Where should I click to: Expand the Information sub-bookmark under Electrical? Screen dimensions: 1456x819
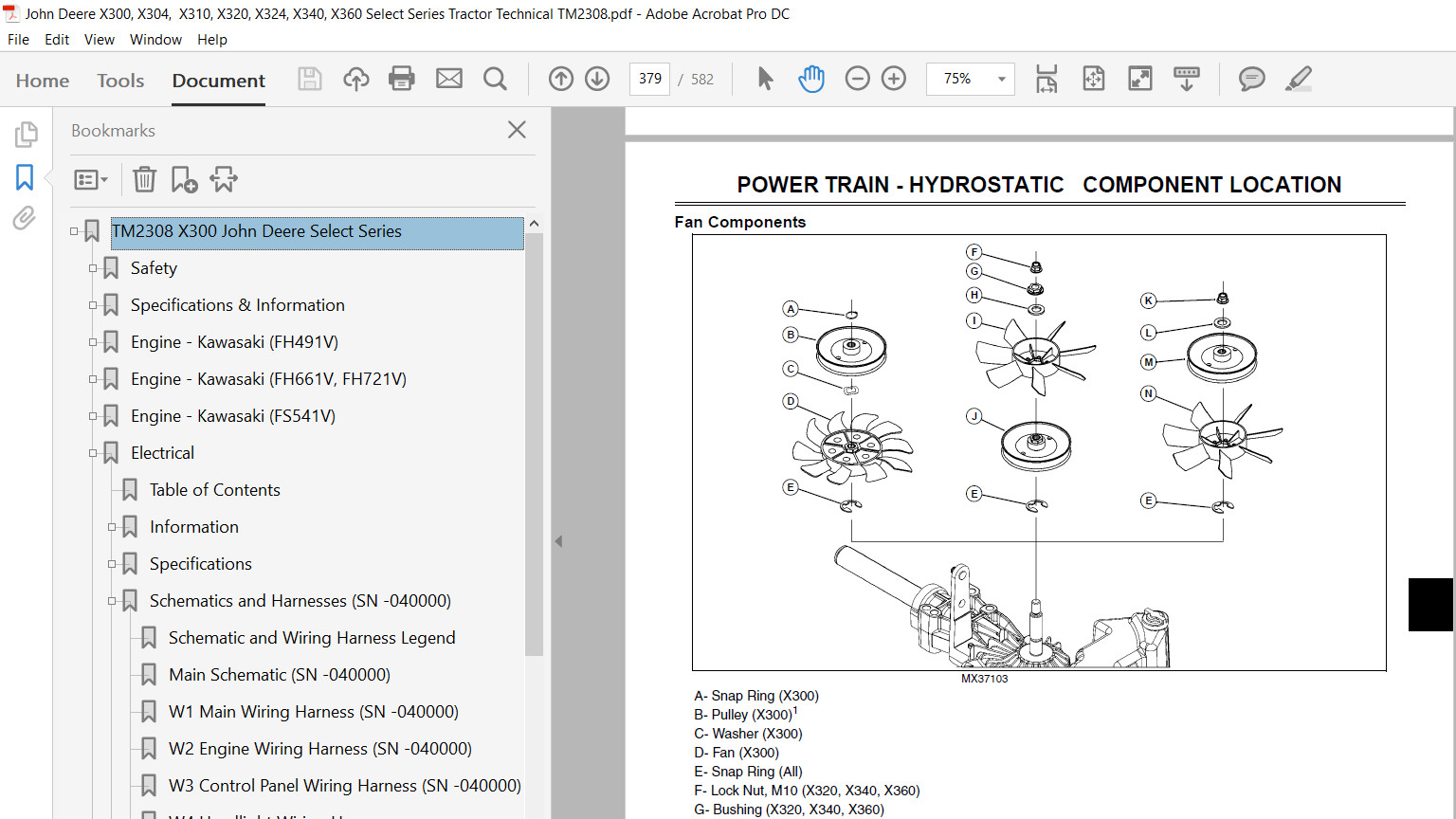[x=112, y=527]
